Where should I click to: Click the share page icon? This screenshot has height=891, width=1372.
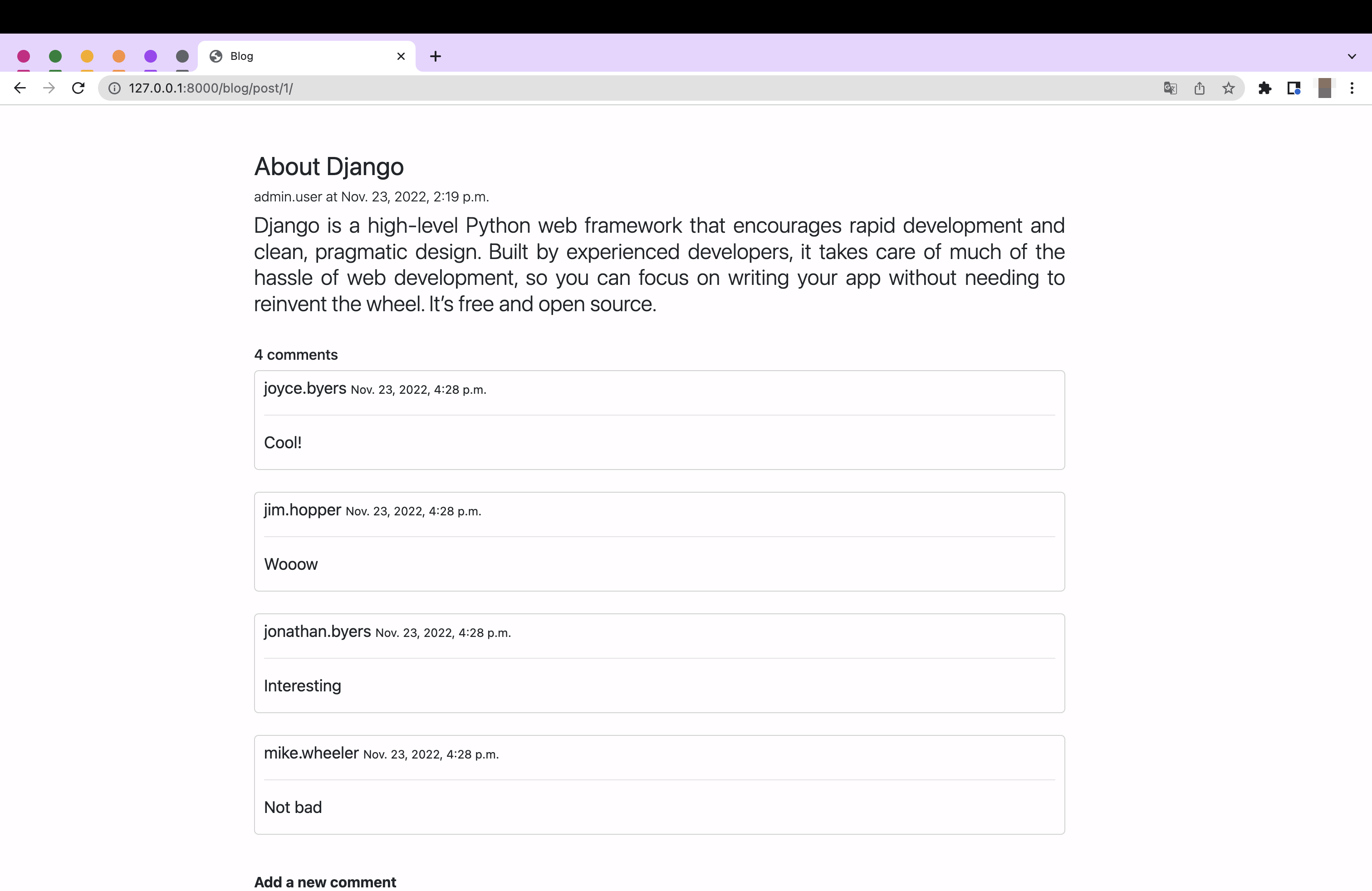click(x=1199, y=88)
